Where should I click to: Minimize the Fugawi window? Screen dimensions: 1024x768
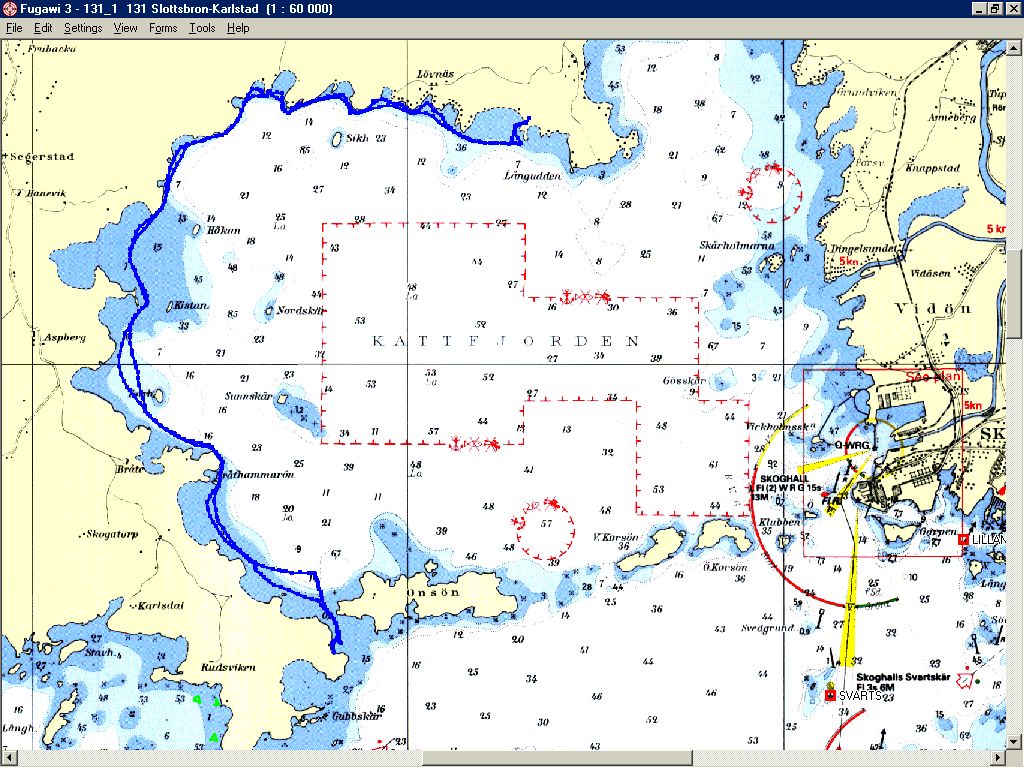(978, 8)
